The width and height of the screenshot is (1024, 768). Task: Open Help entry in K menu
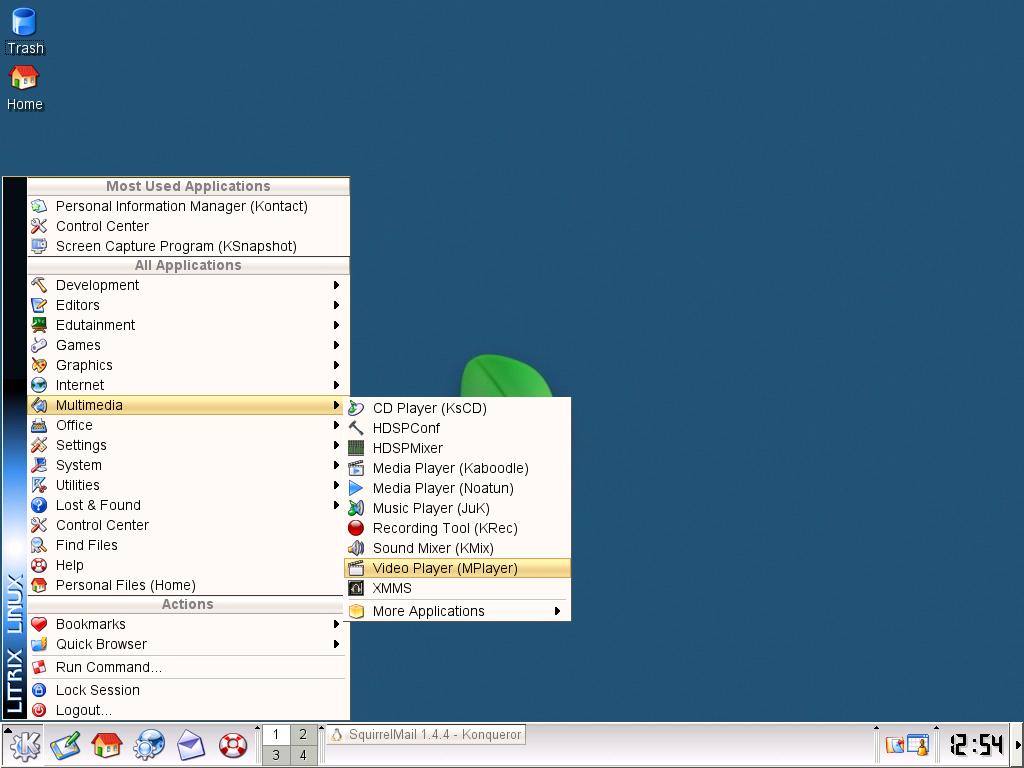point(186,566)
